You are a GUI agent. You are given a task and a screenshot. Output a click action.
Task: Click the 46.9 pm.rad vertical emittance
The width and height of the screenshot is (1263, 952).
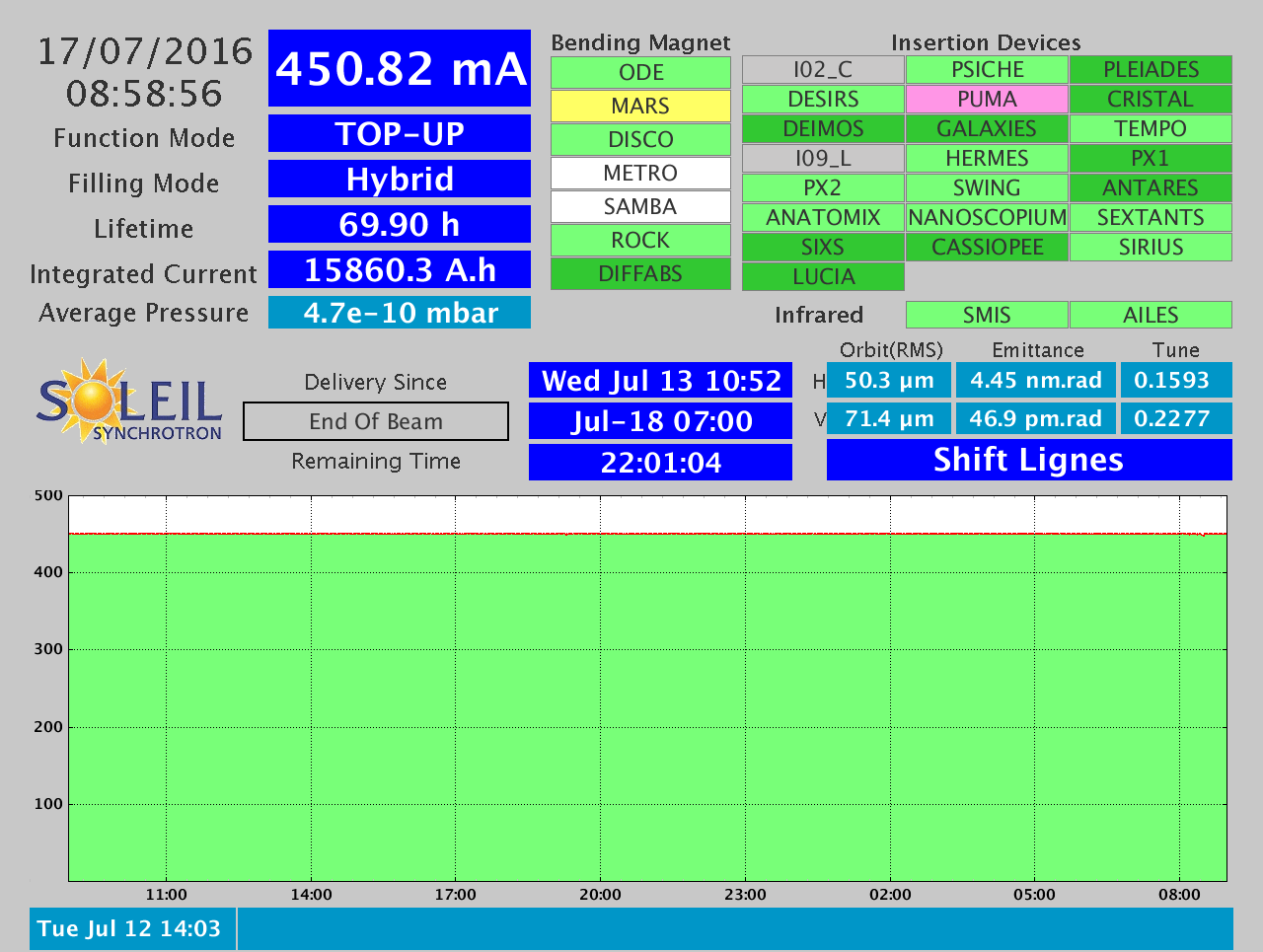[1035, 418]
